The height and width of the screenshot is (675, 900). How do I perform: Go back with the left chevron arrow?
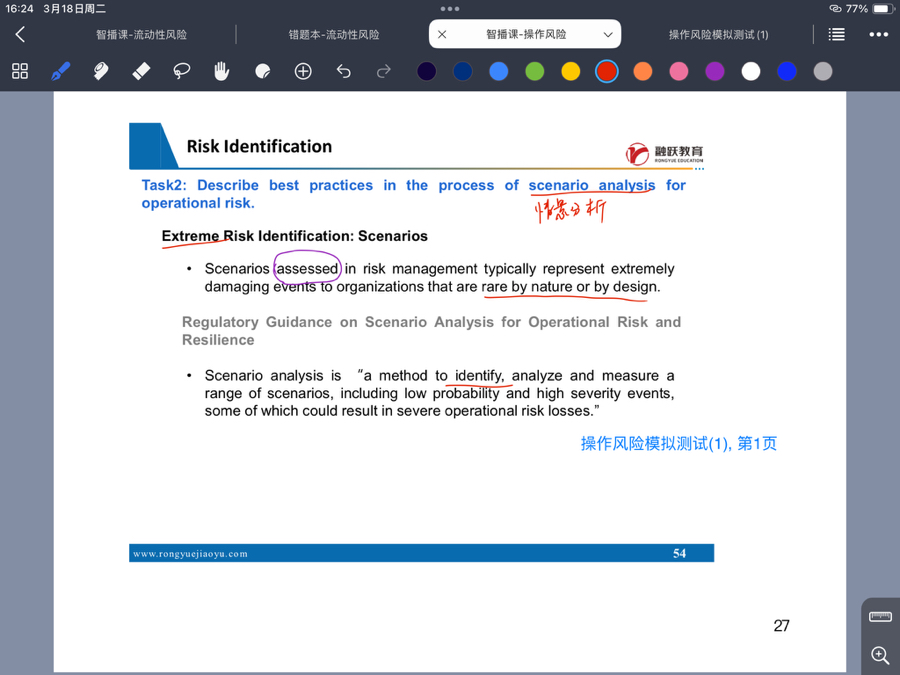coord(20,34)
